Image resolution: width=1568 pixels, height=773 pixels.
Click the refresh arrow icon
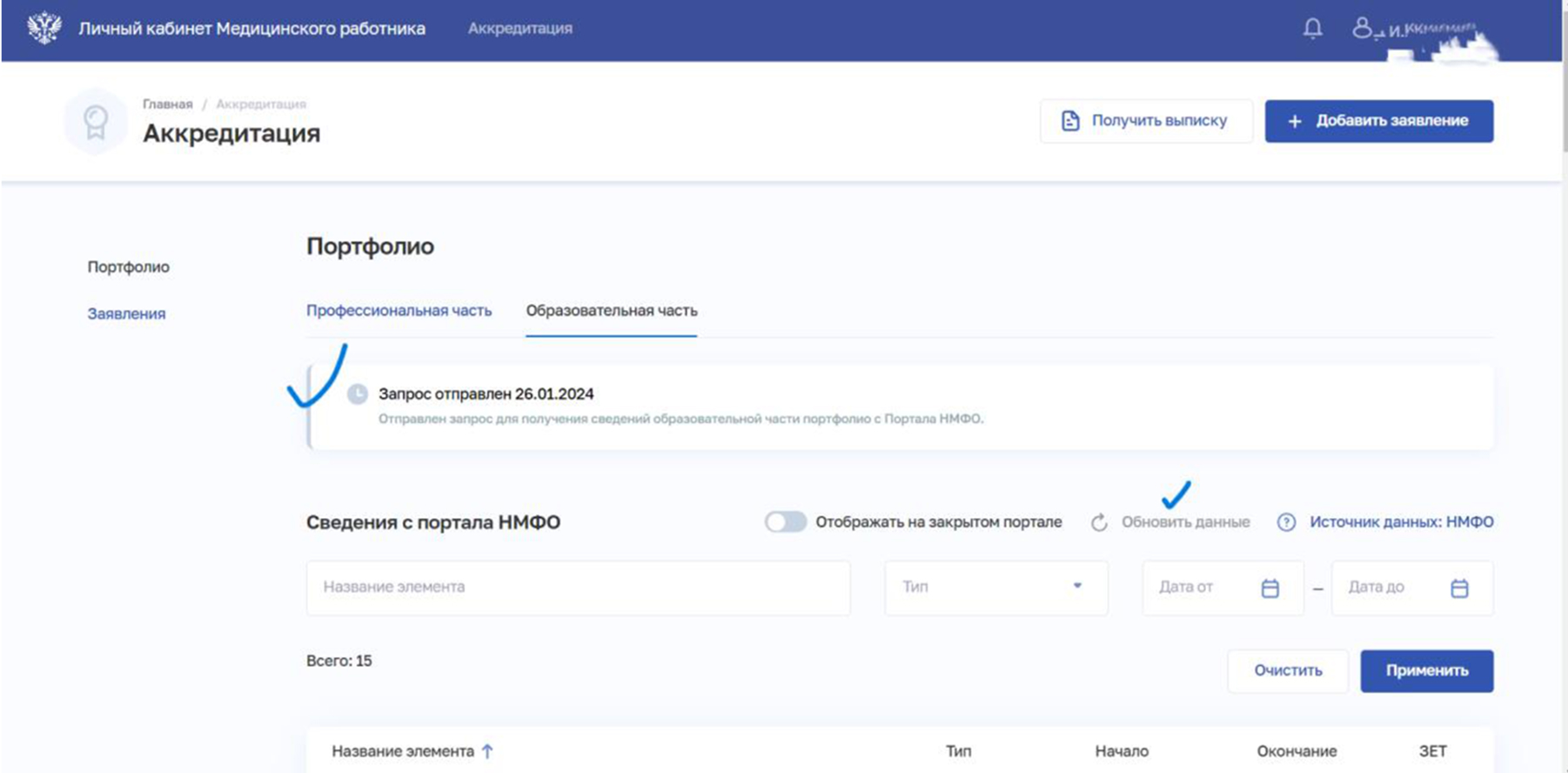tap(1099, 522)
